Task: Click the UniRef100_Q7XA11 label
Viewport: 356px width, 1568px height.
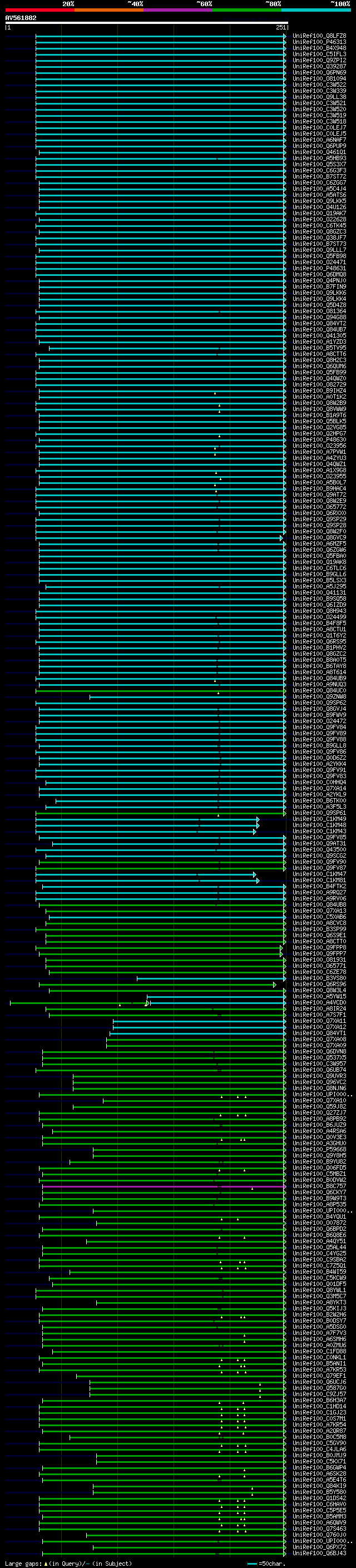Action: [319, 1021]
